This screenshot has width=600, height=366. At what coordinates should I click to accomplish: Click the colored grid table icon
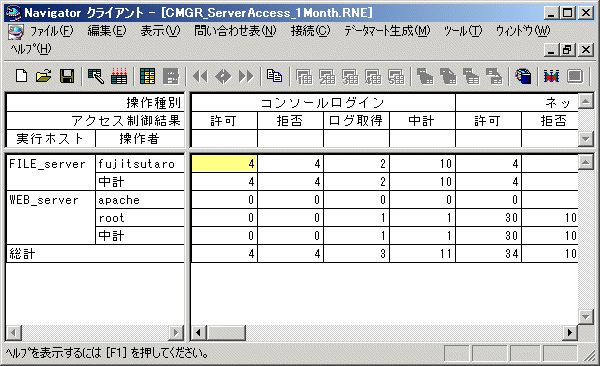(x=147, y=76)
